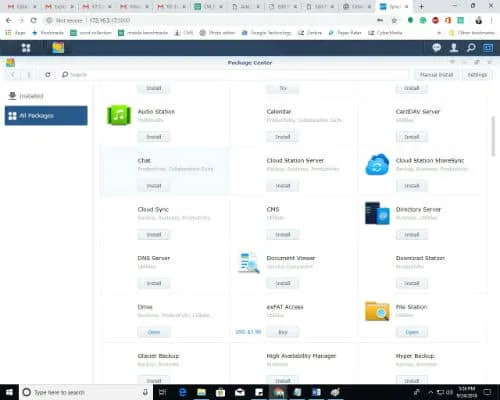The width and height of the screenshot is (500, 400).
Task: Click Manual Install button
Action: click(x=436, y=75)
